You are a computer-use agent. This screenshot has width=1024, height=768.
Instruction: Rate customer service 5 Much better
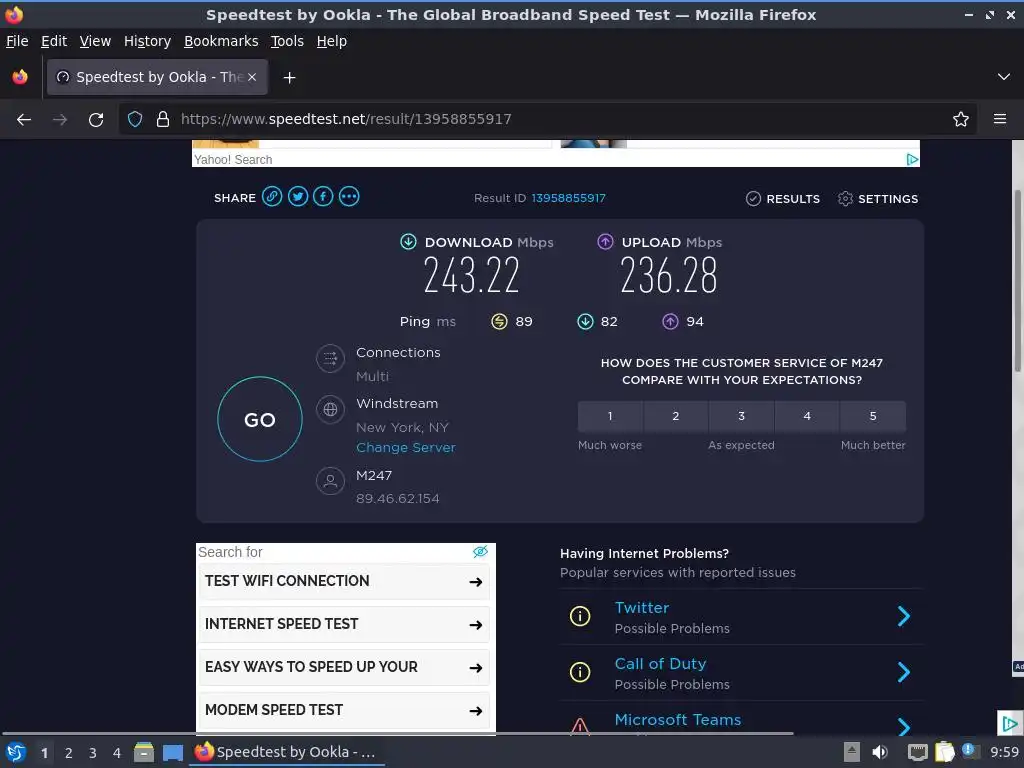(x=873, y=416)
